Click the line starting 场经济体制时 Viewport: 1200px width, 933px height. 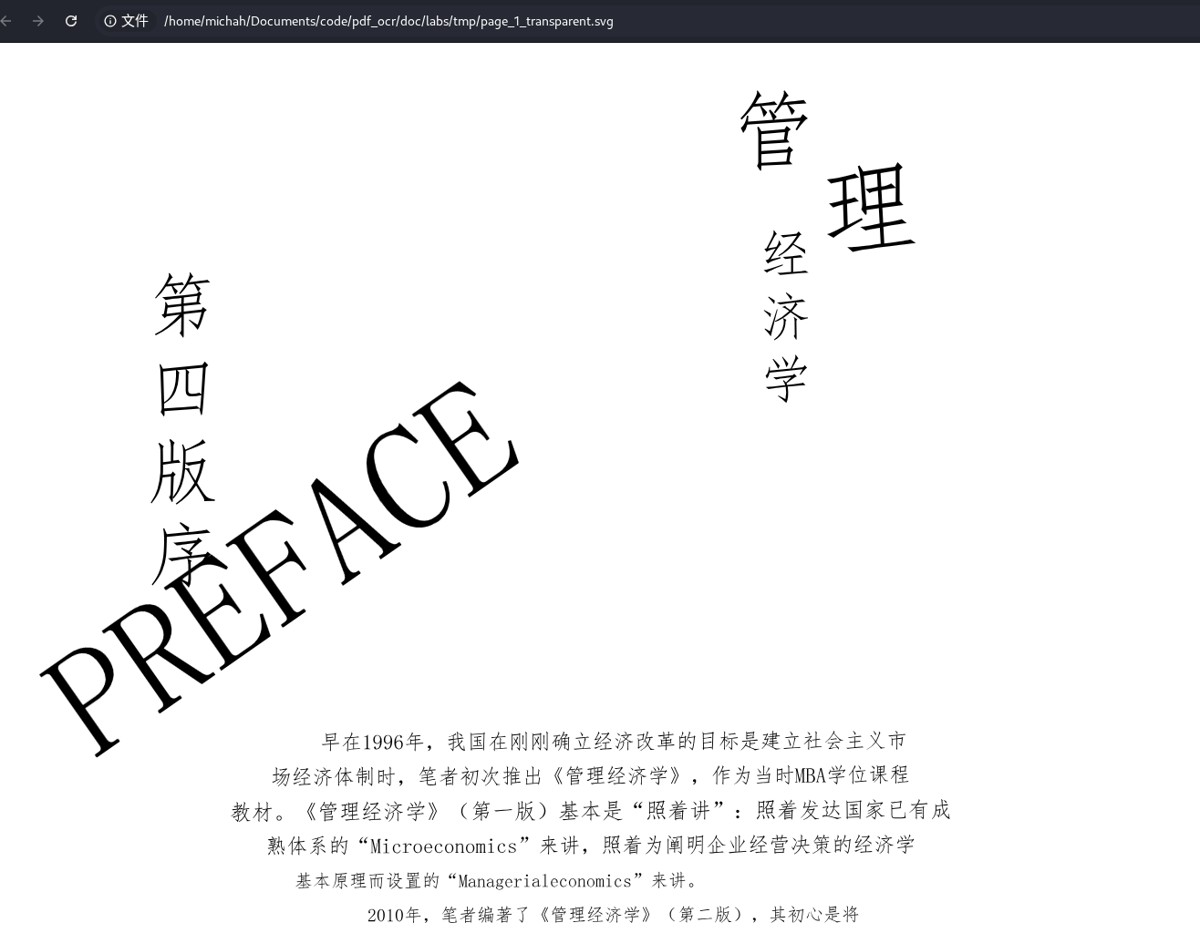pyautogui.click(x=591, y=775)
